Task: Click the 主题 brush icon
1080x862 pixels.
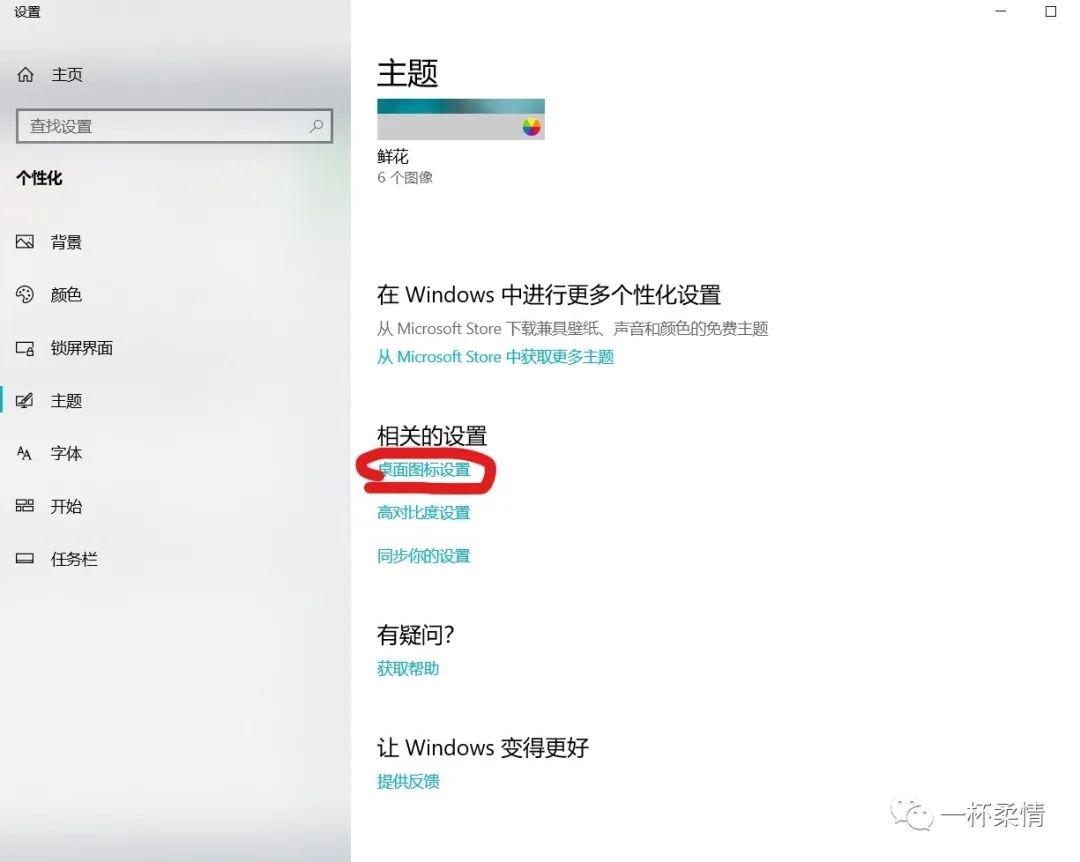Action: click(x=25, y=400)
